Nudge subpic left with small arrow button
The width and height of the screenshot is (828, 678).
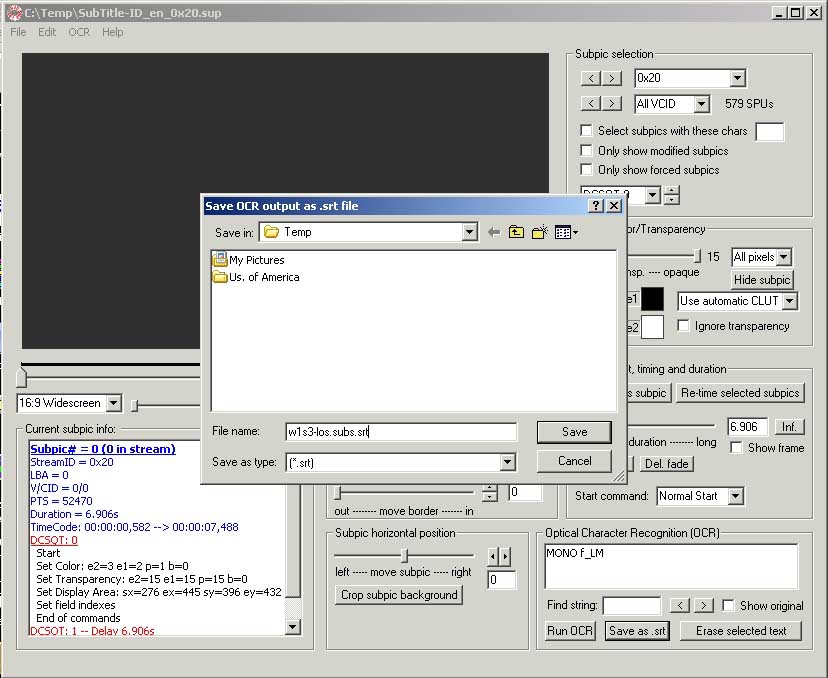[493, 556]
